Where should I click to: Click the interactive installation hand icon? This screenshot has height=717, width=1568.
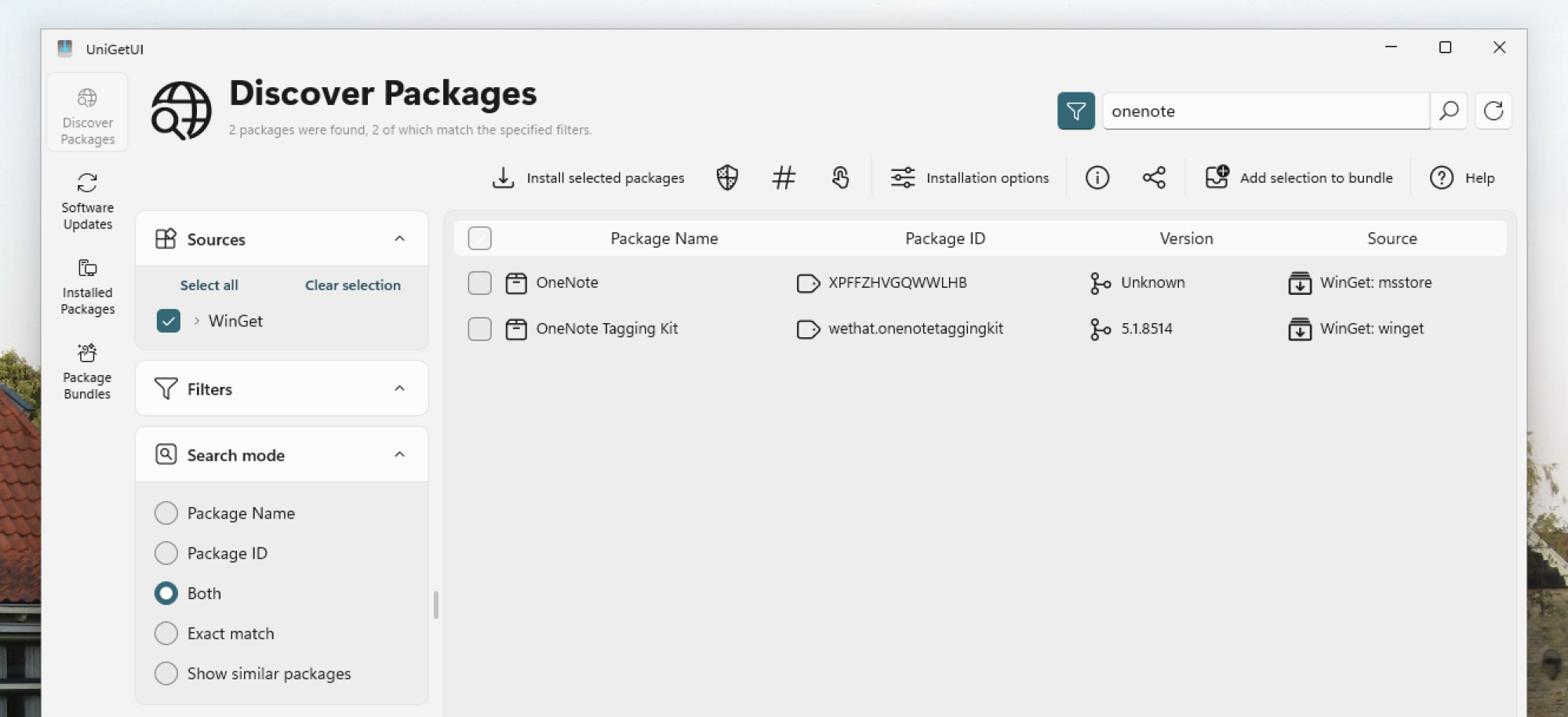coord(840,177)
